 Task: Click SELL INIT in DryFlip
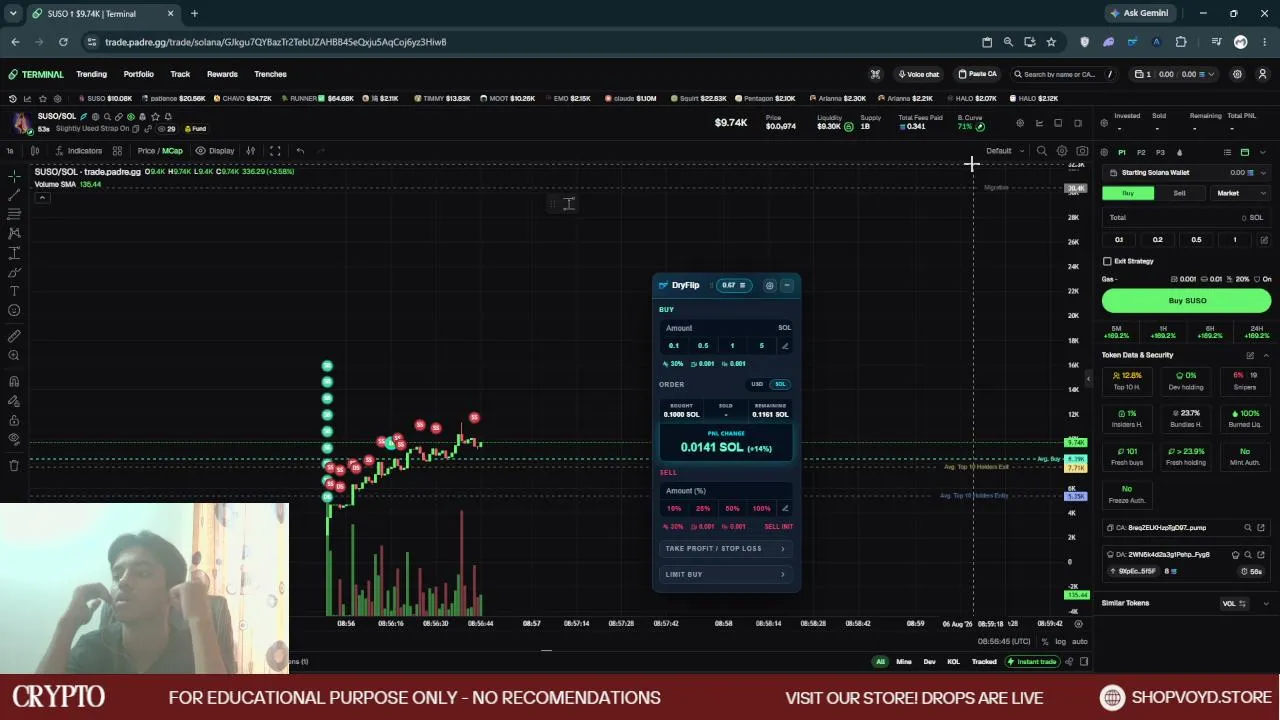[779, 527]
